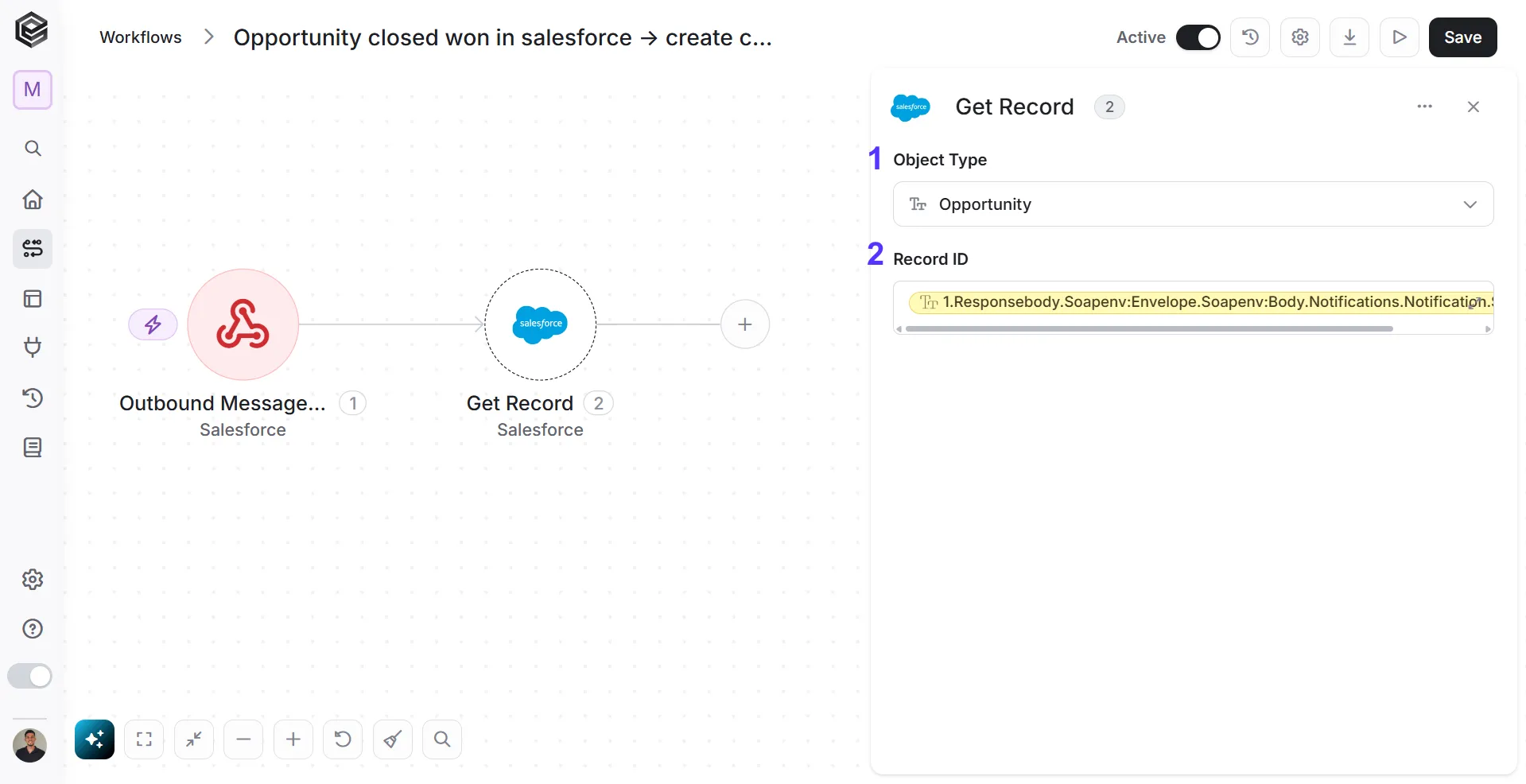1526x784 pixels.
Task: Open the M workspace avatar
Action: (x=33, y=90)
